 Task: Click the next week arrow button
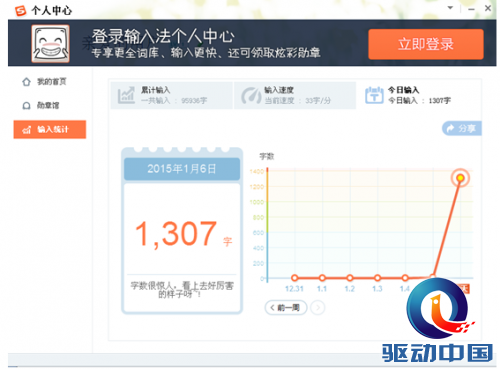coord(317,307)
